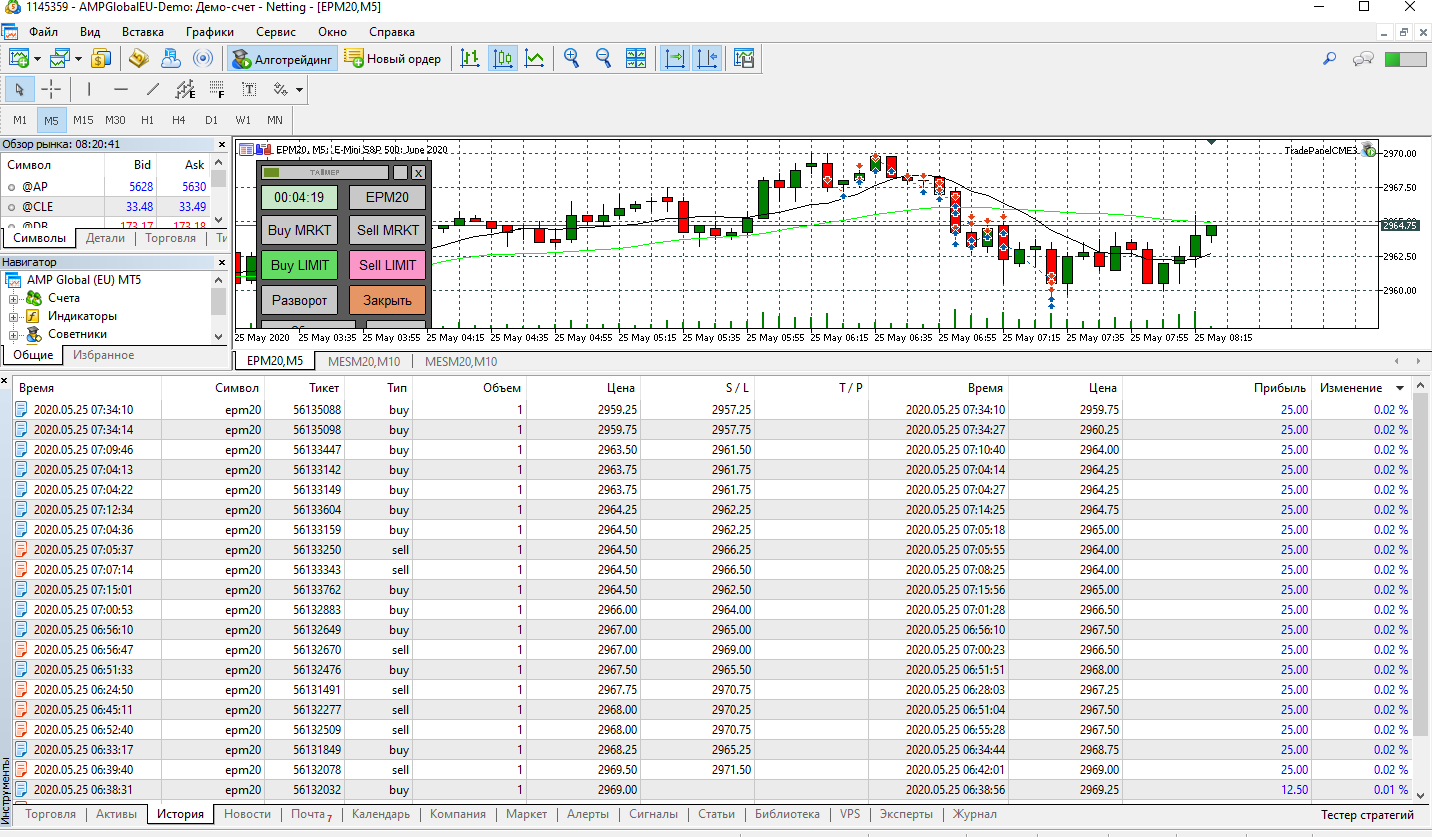Toggle the Алготрейдинг button

[282, 59]
